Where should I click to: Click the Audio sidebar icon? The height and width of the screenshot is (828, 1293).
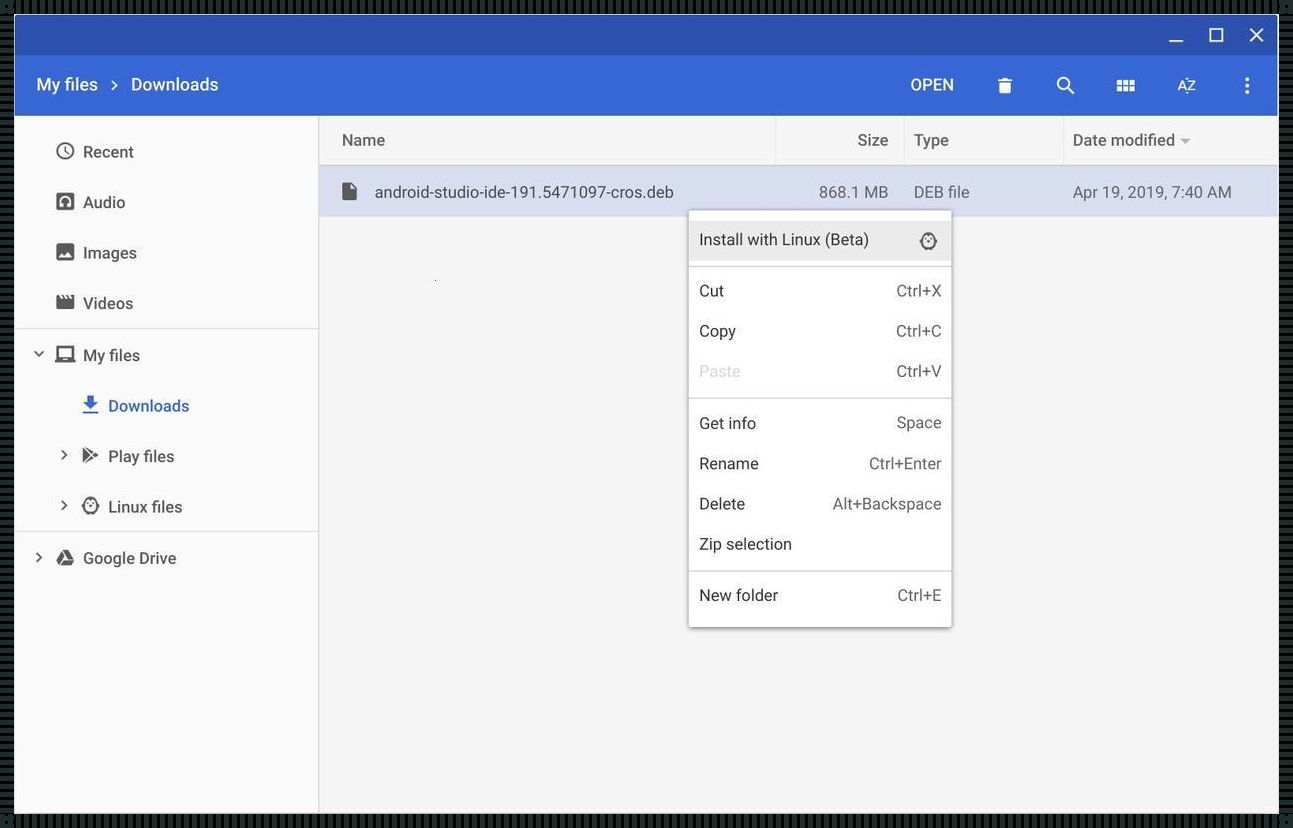65,202
